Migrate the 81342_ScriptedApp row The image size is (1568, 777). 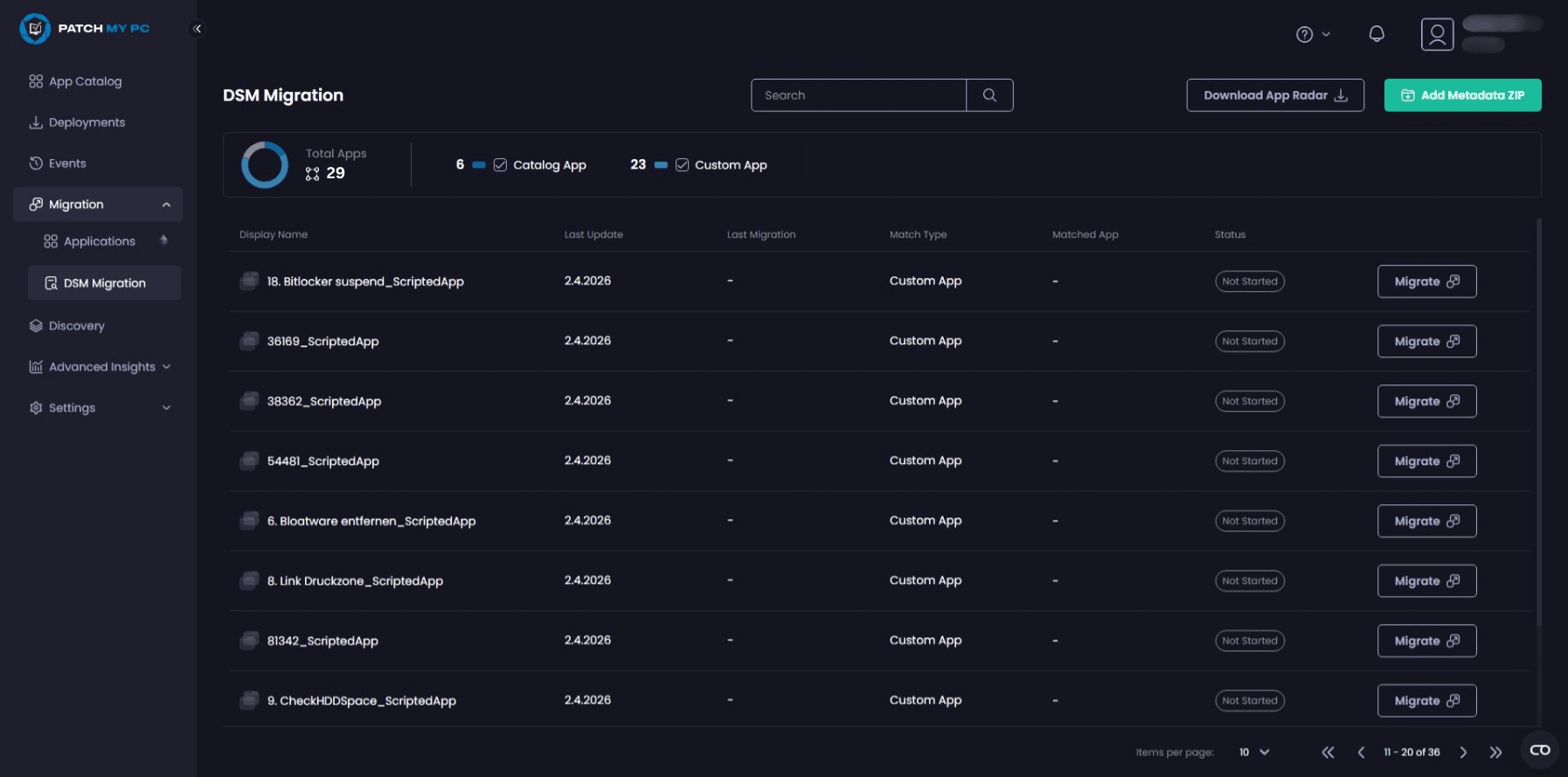pos(1426,641)
